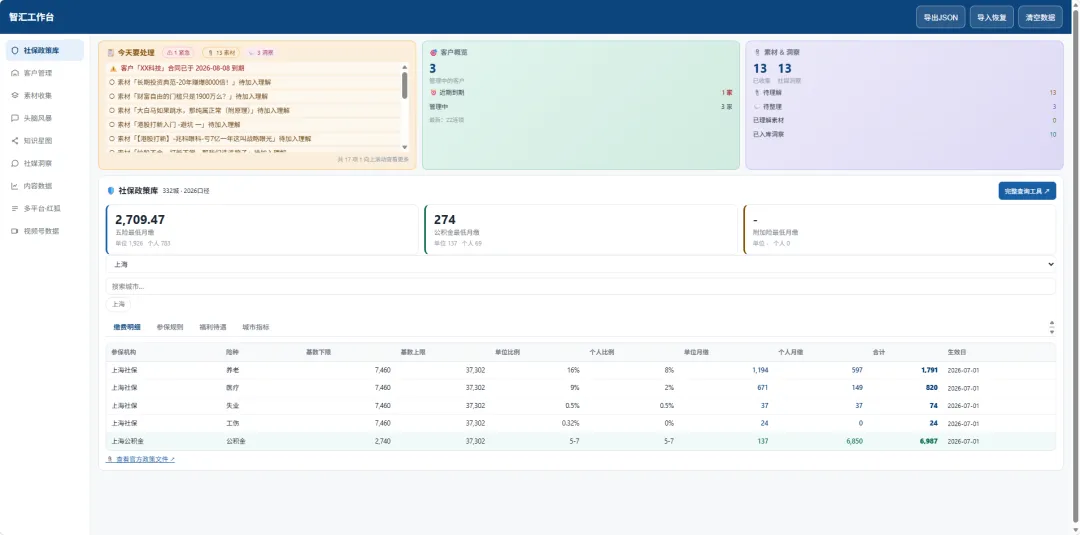Click the 多平台·红狐 list icon
Viewport: 1080px width, 535px height.
click(x=15, y=208)
